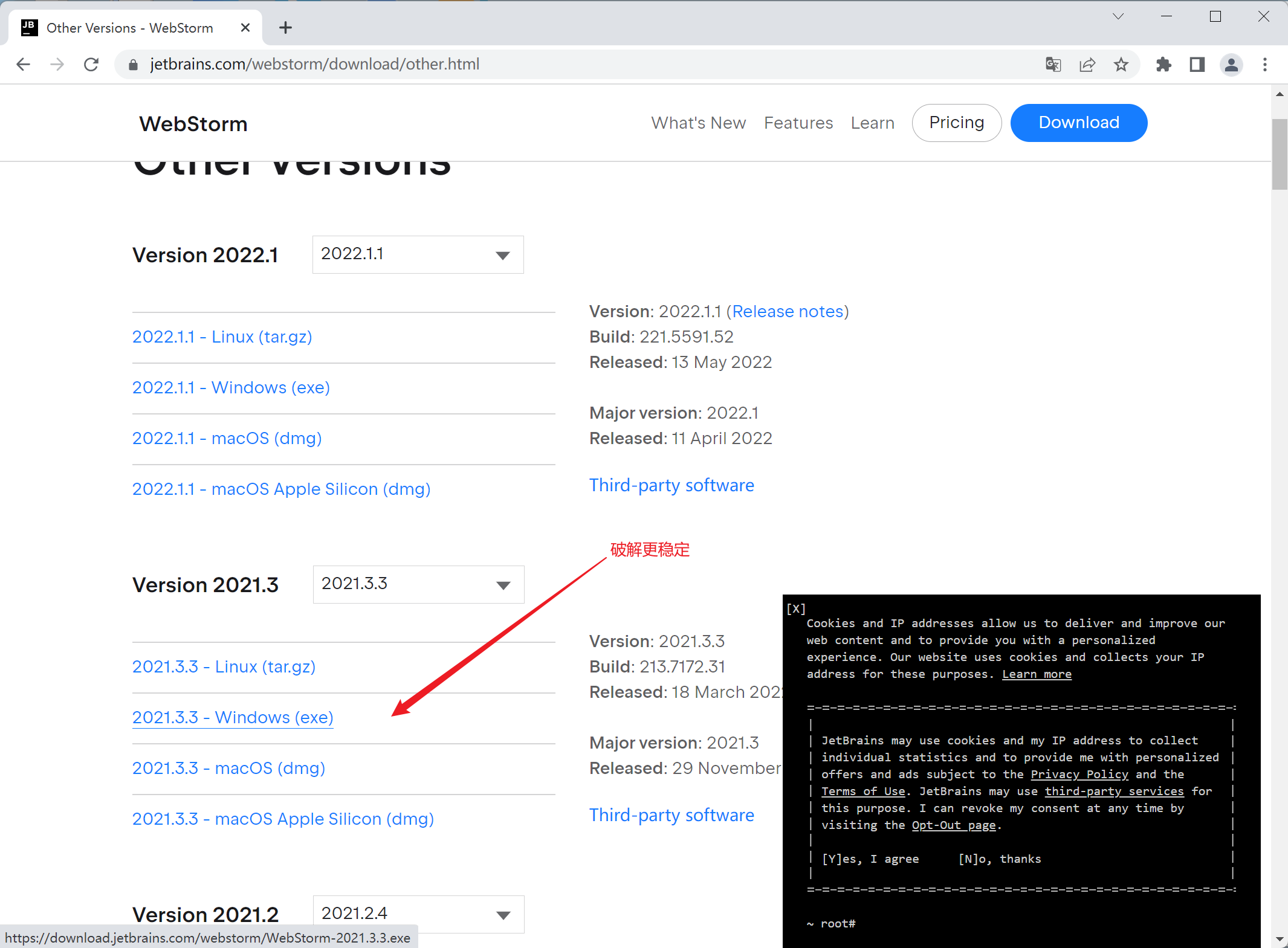Click the browser address bar URL
The width and height of the screenshot is (1288, 948).
[x=314, y=64]
